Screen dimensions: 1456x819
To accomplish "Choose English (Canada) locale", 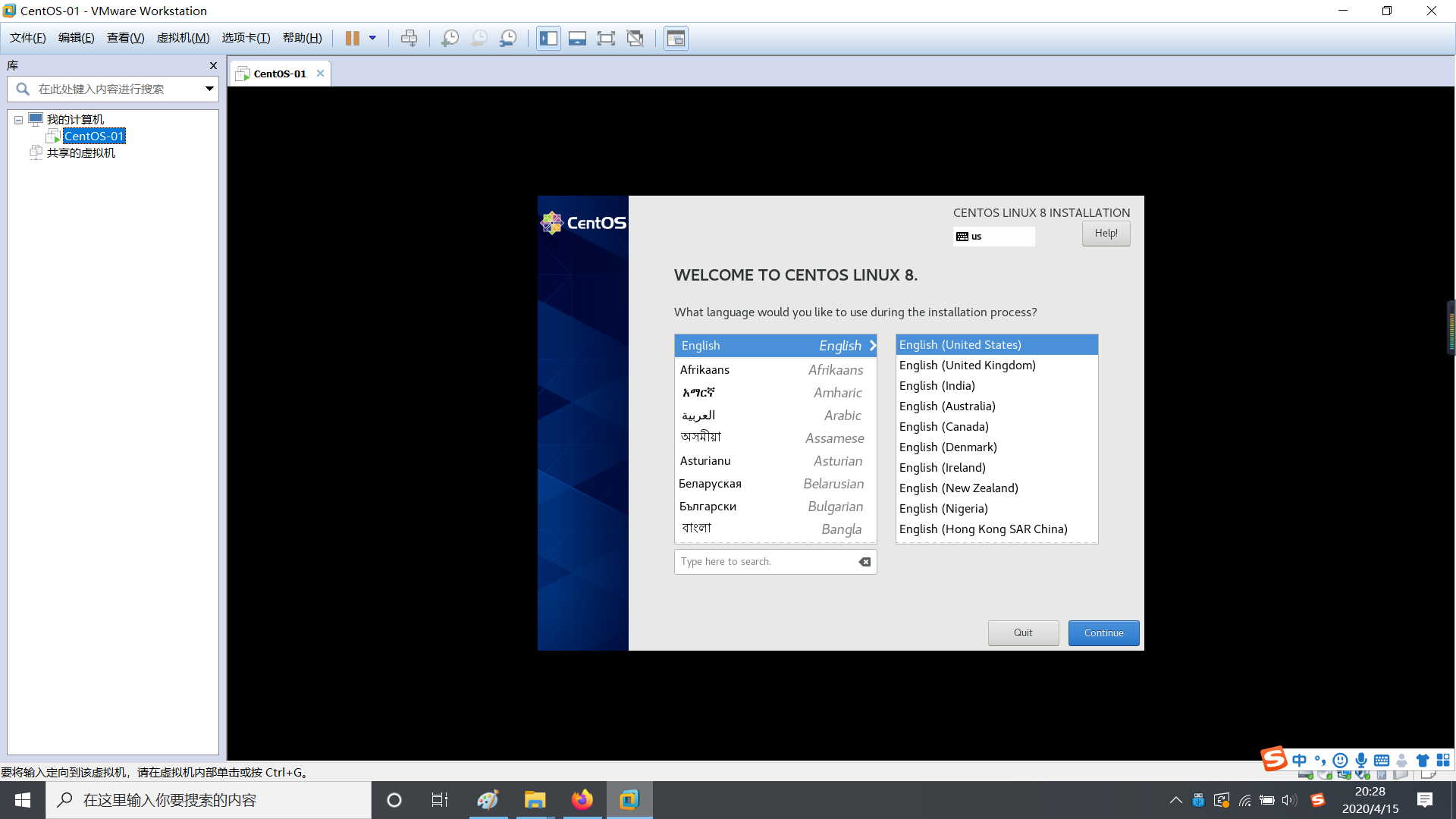I will pos(996,427).
